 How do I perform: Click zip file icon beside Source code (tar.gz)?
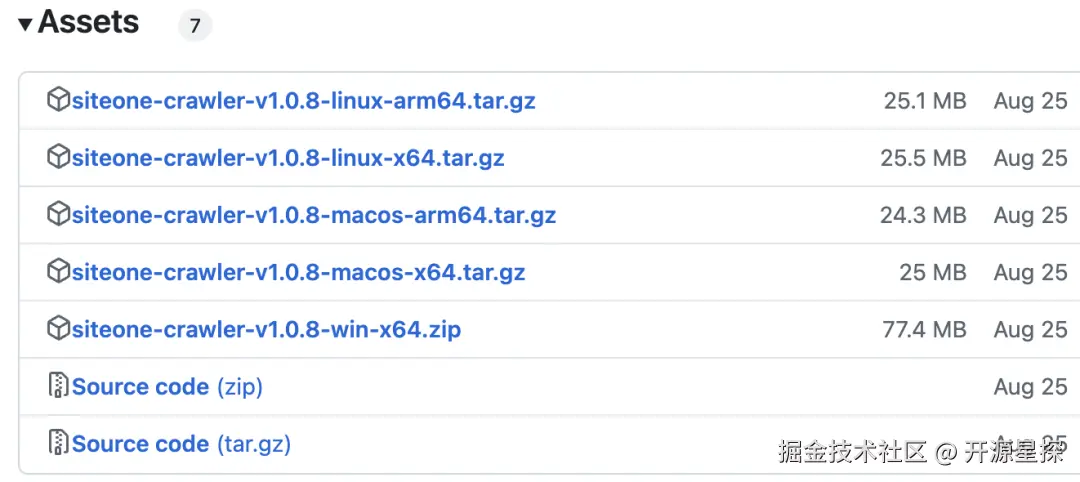59,442
